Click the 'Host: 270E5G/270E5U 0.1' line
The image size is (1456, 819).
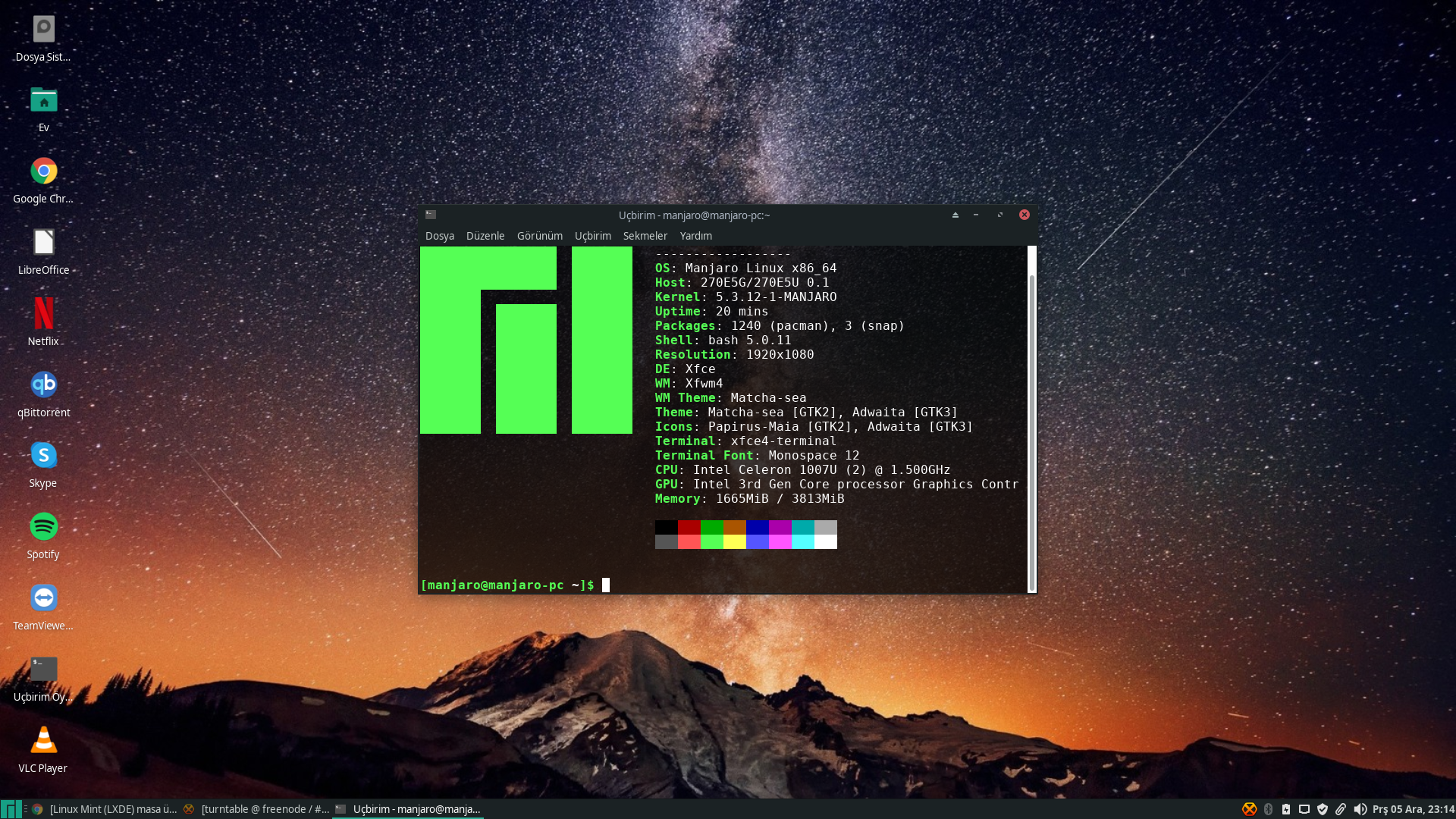[x=742, y=282]
